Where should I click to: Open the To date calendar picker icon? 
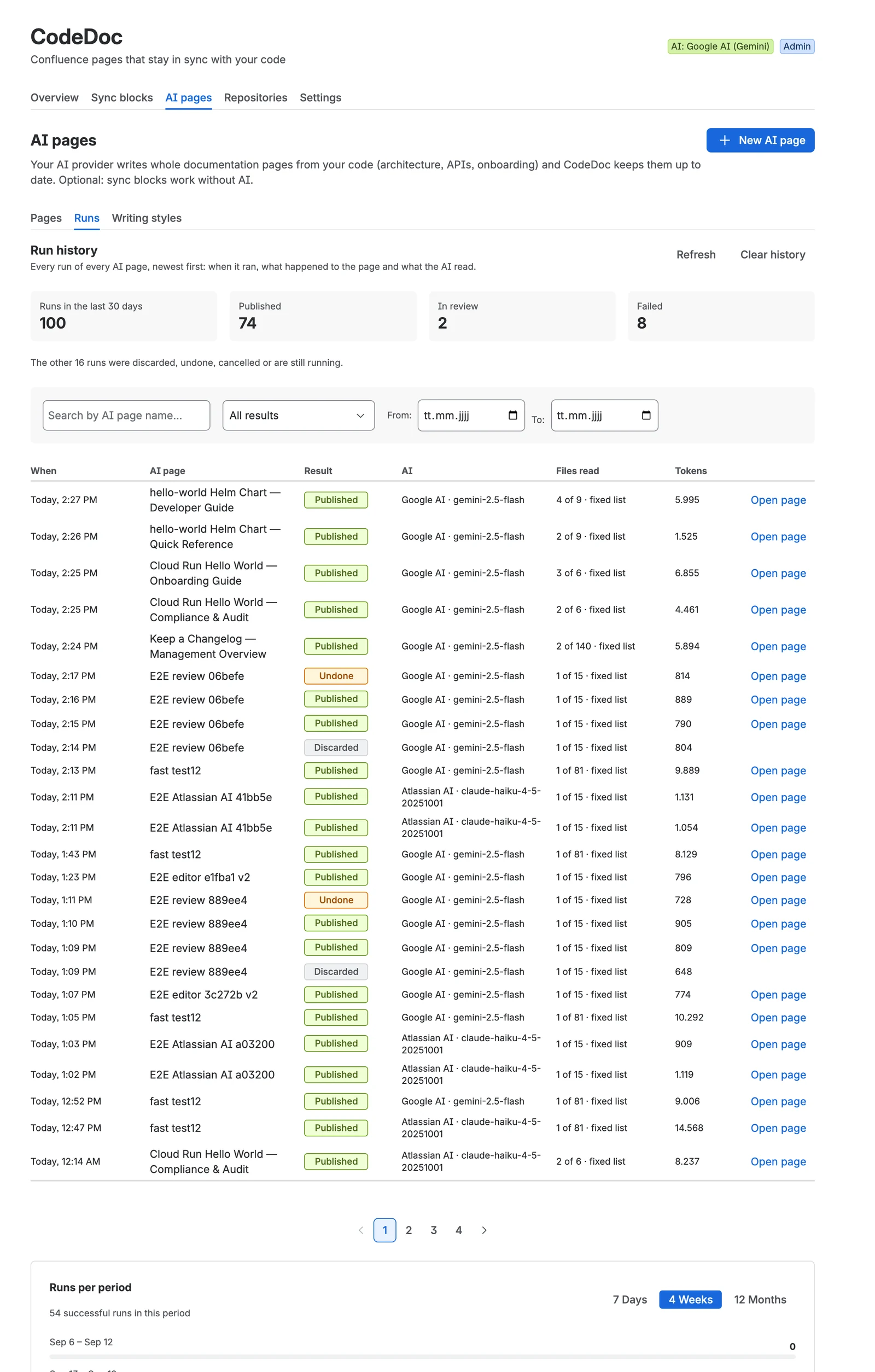click(x=645, y=416)
